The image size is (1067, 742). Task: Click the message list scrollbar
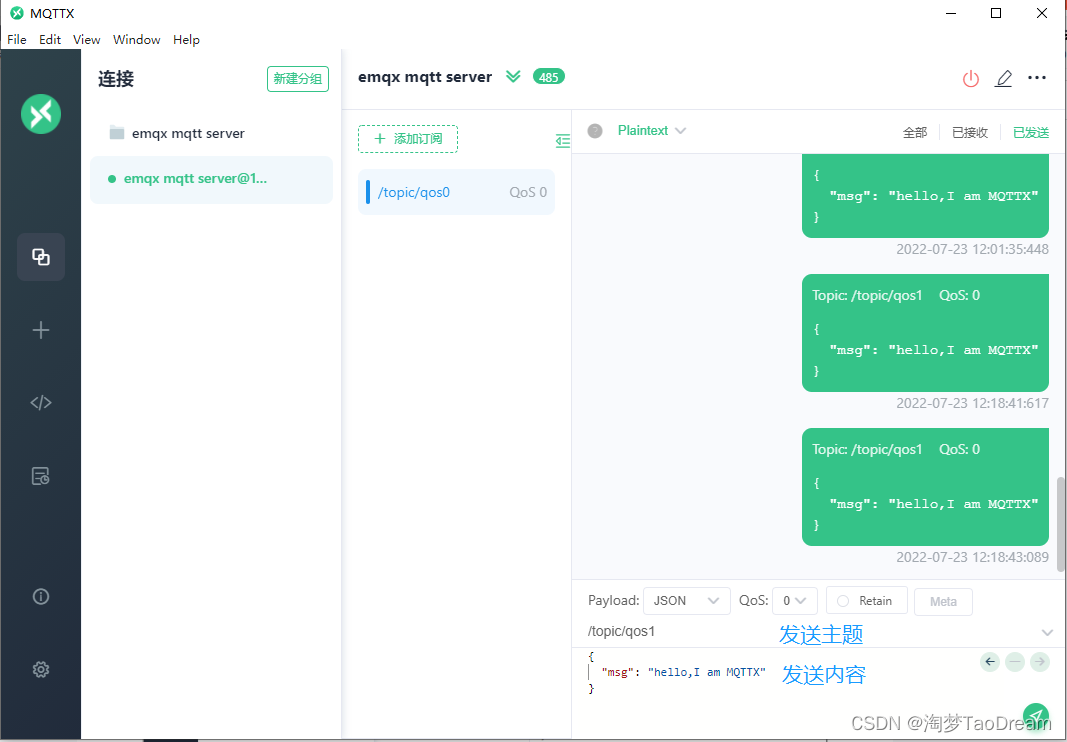(x=1061, y=524)
